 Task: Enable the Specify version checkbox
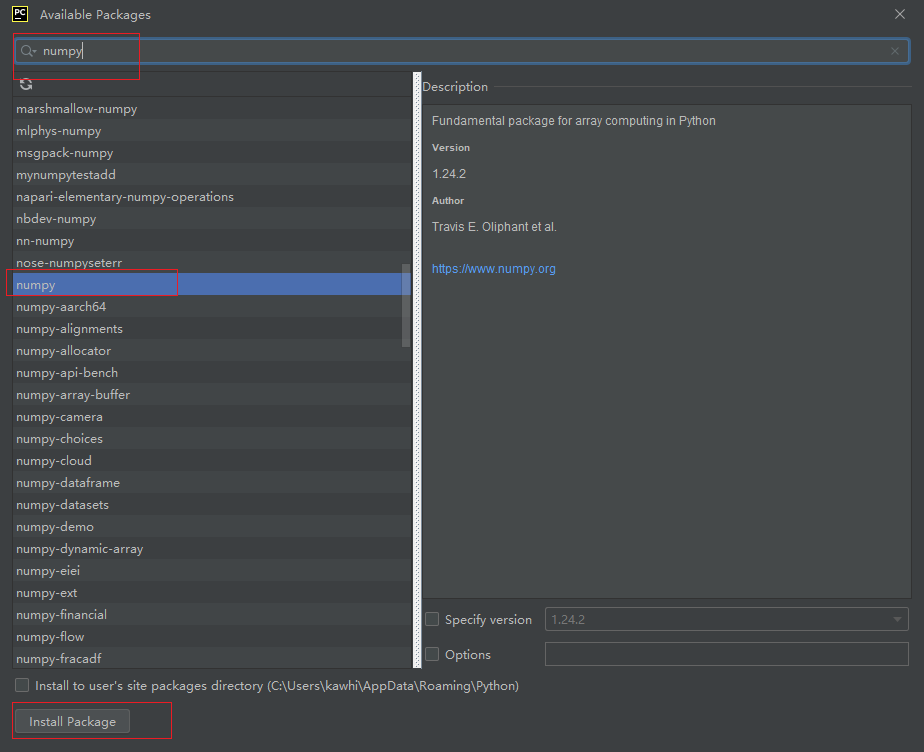(x=433, y=619)
